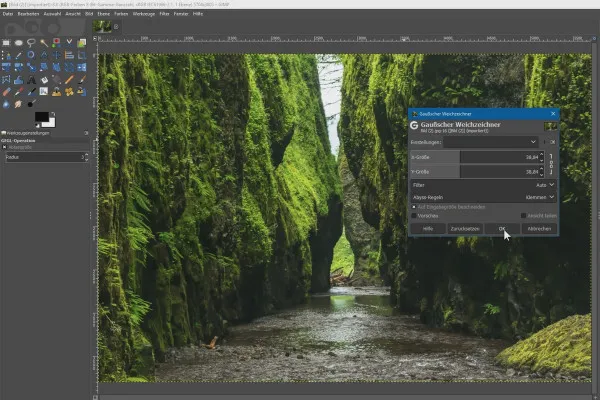Open the Filter menu in menu bar

(x=165, y=14)
